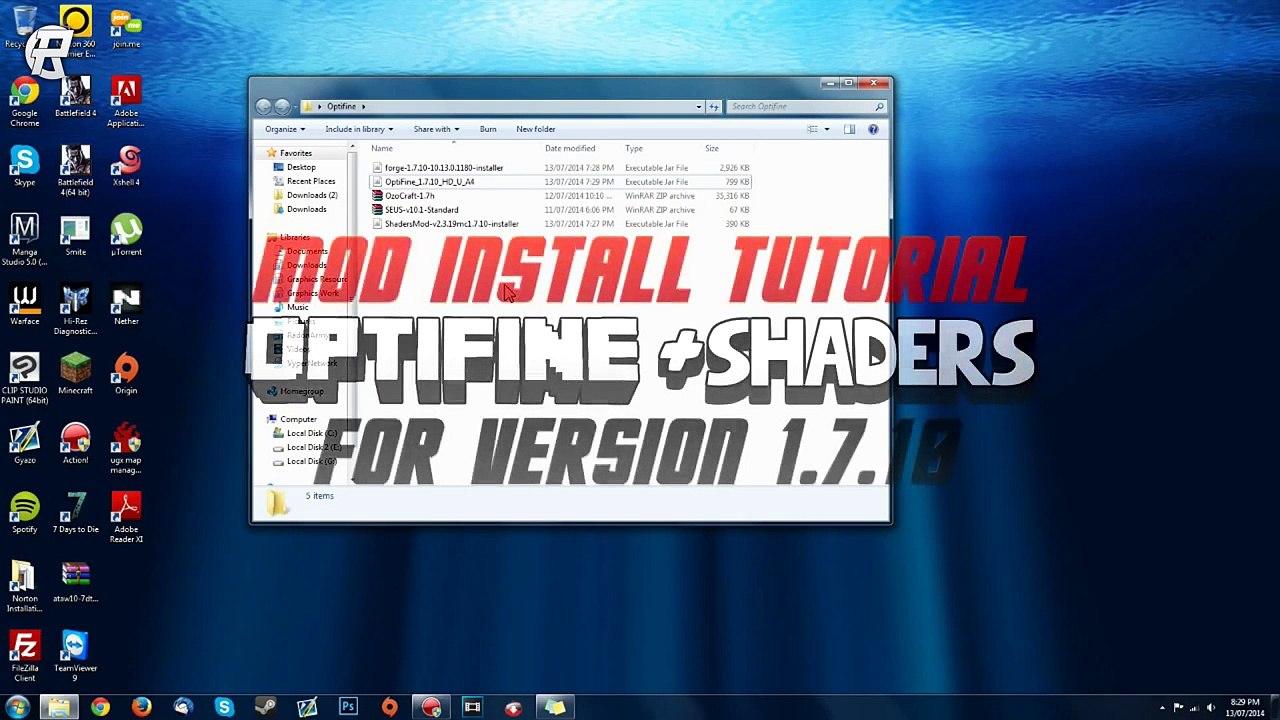Launch CLIP STUDIO PAINT (64bit)
This screenshot has height=720, width=1280.
point(25,379)
